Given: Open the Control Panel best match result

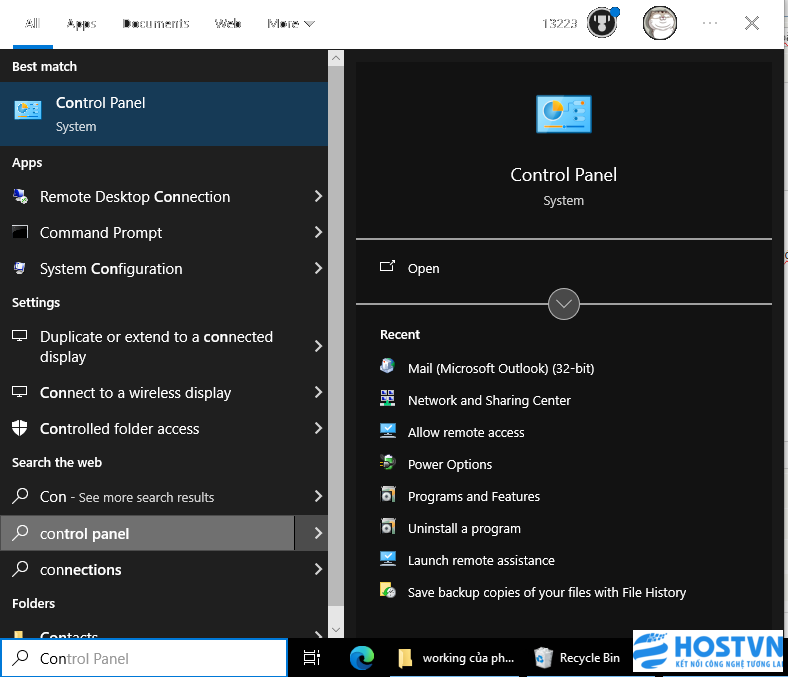Looking at the screenshot, I should [164, 114].
